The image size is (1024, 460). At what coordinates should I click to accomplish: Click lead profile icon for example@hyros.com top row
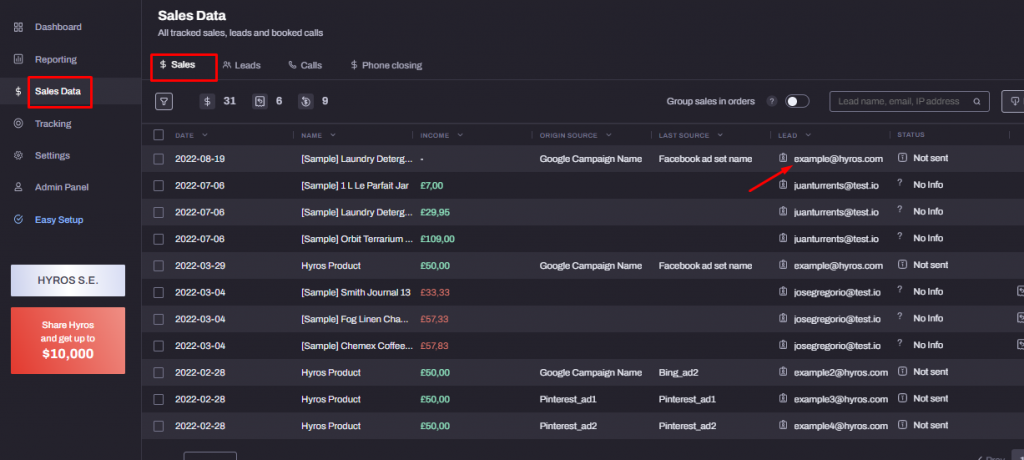pyautogui.click(x=783, y=158)
